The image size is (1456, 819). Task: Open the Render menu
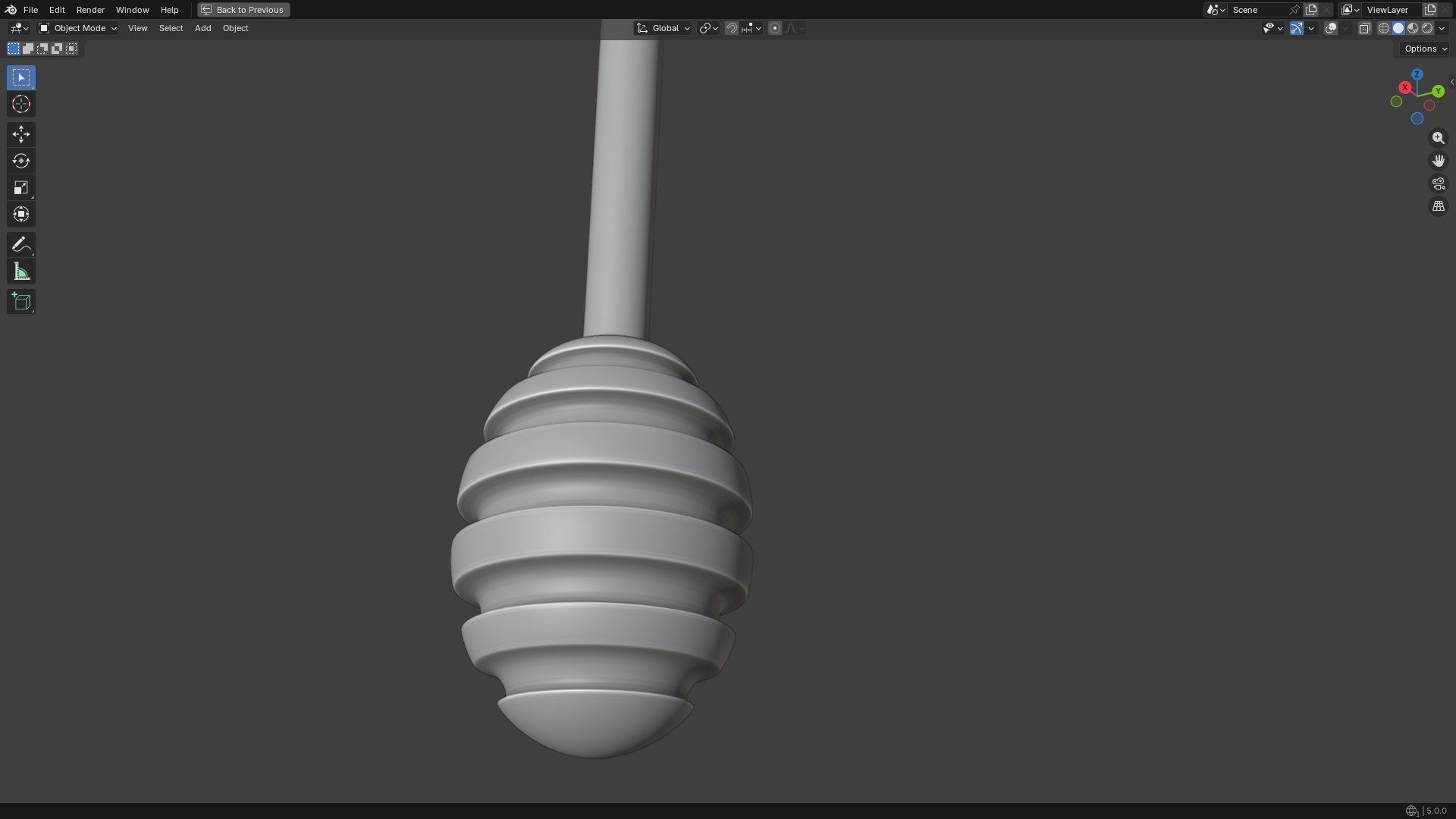pyautogui.click(x=90, y=10)
